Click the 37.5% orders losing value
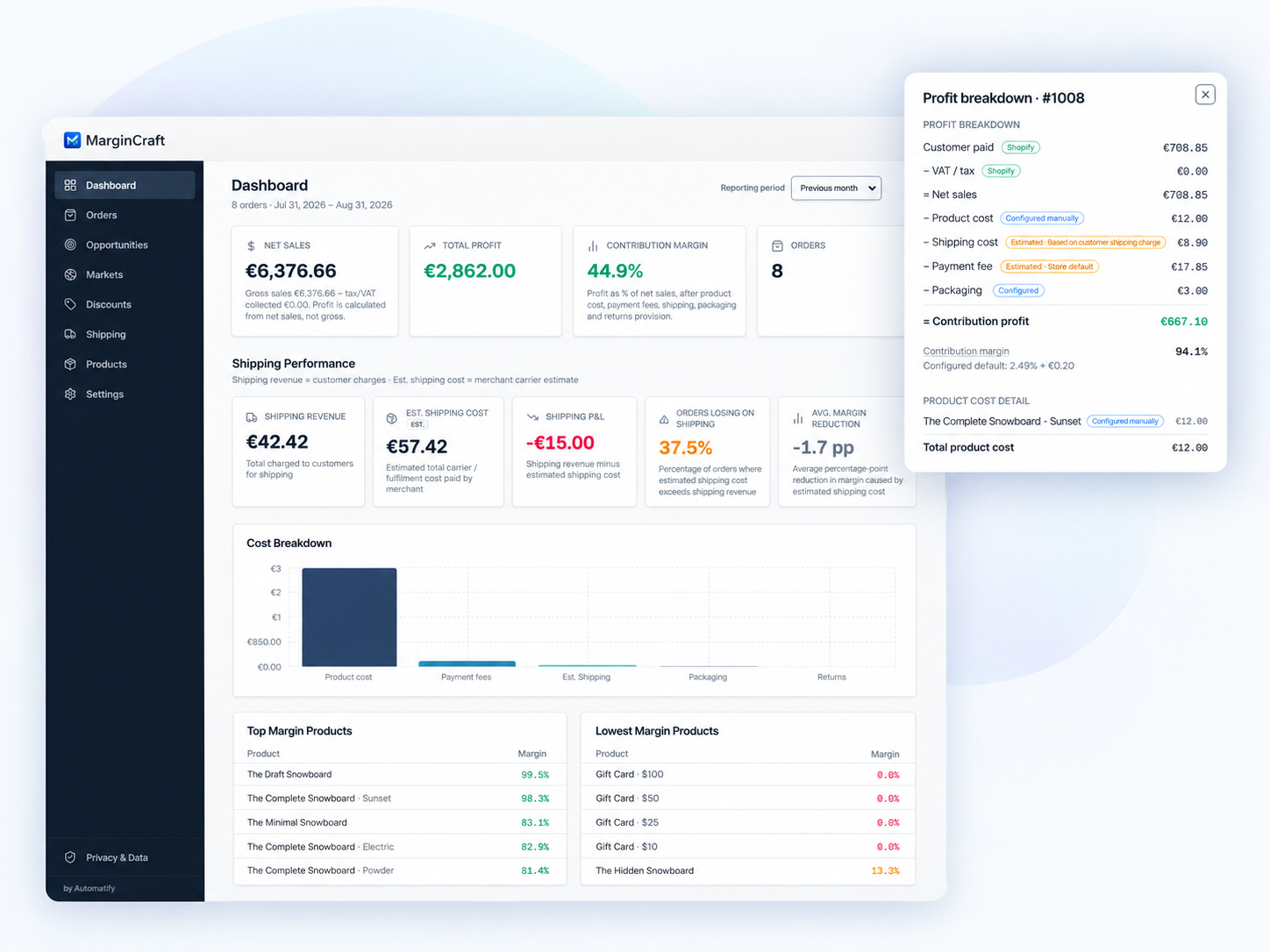 coord(685,448)
